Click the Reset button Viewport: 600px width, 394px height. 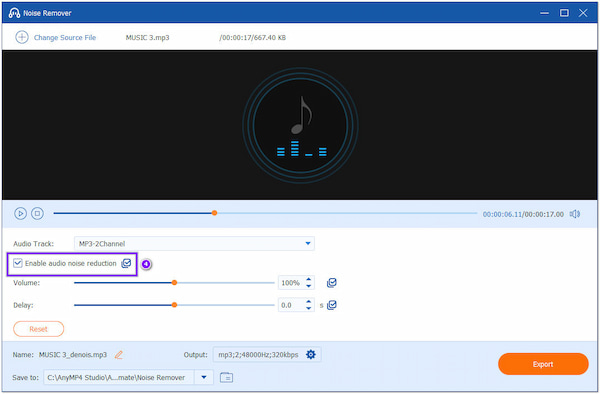tap(39, 329)
